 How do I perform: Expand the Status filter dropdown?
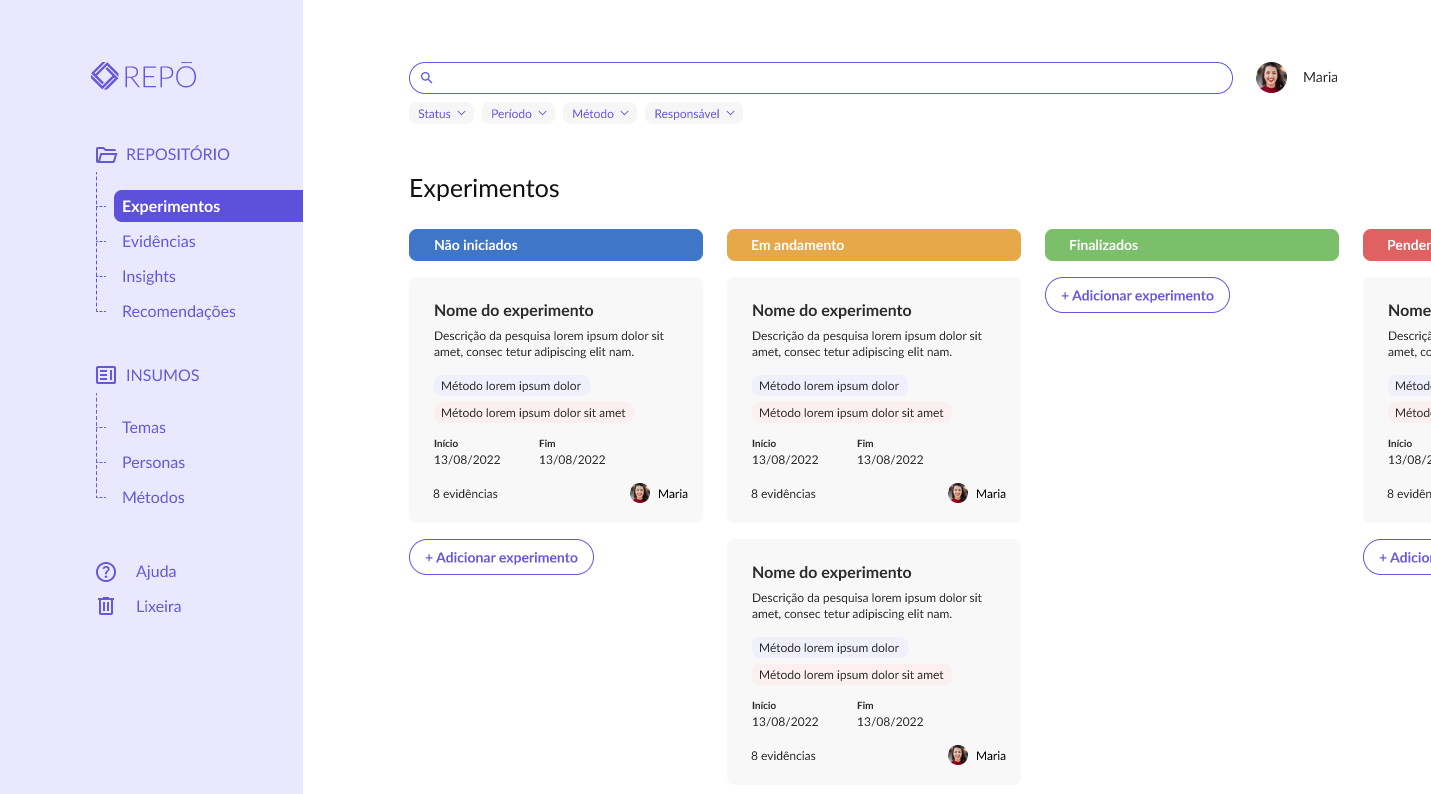442,114
